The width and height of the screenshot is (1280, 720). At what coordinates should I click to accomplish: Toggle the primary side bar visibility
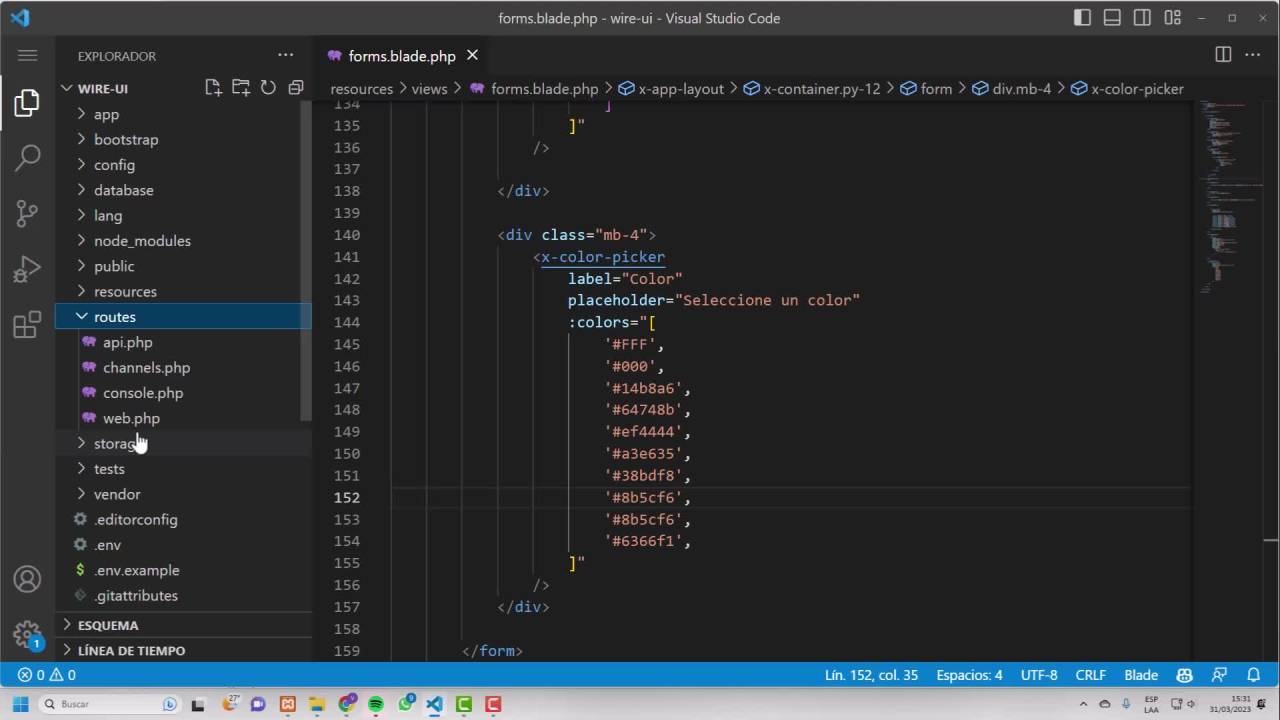click(1083, 18)
